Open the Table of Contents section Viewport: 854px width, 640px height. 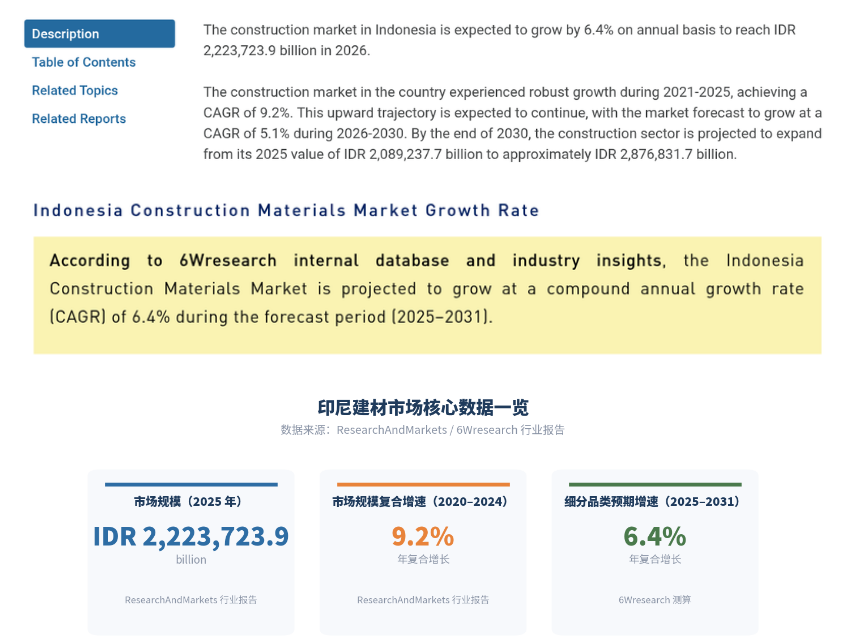click(x=84, y=62)
